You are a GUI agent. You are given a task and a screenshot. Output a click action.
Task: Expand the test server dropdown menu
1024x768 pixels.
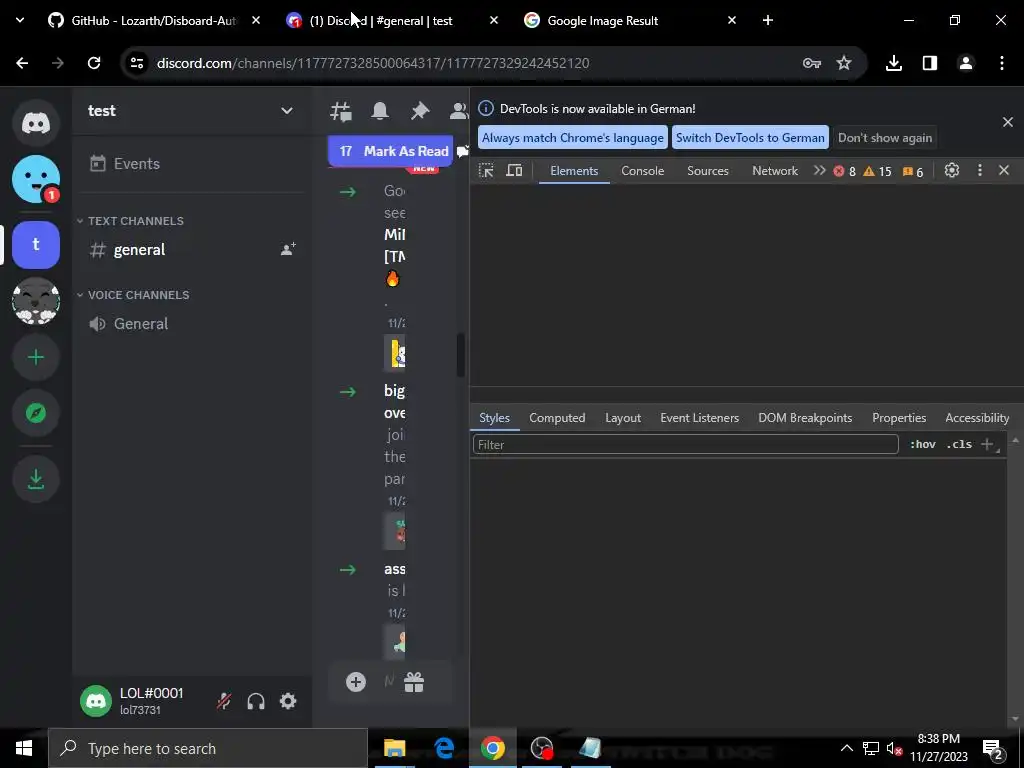pos(287,110)
